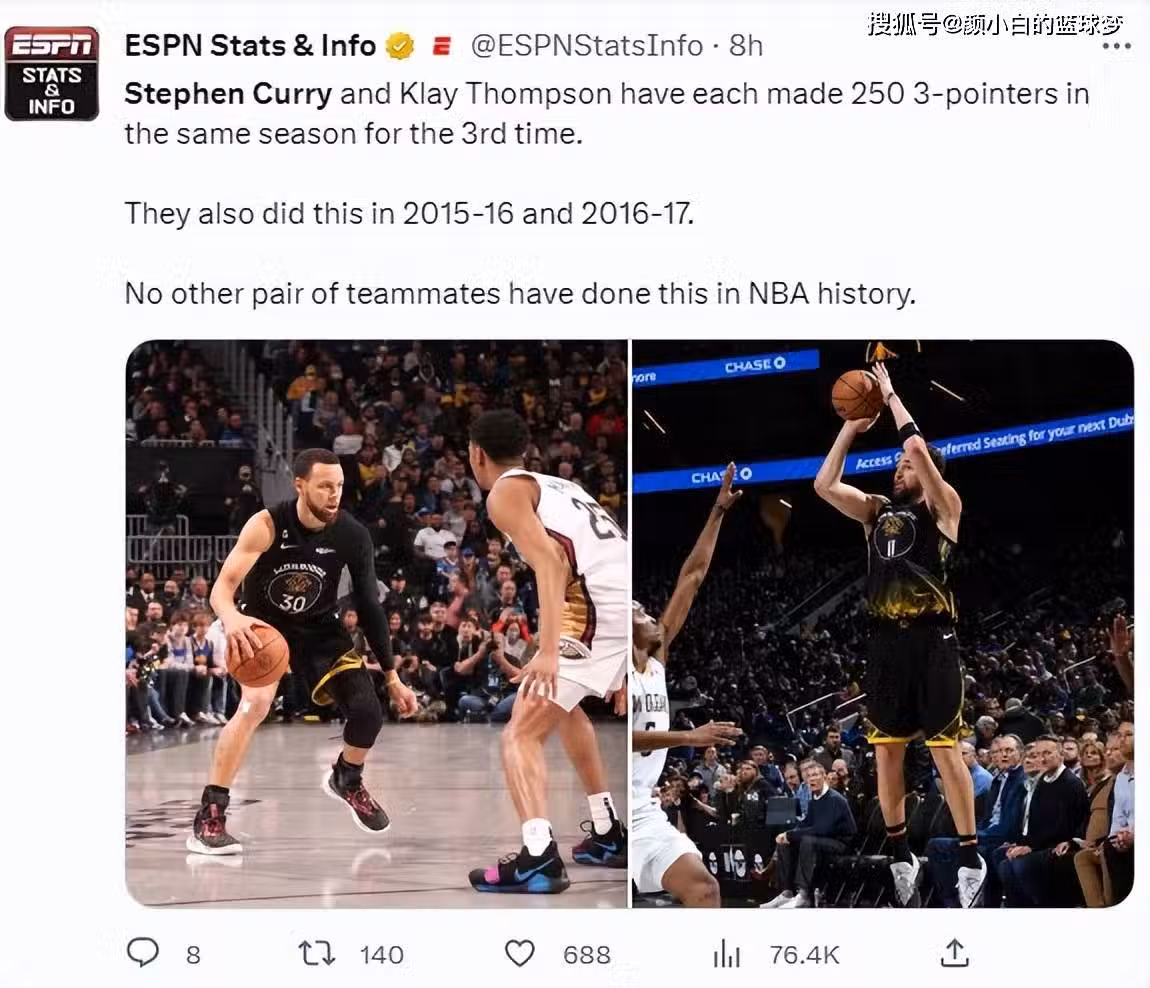Click the bold Stephen Curry text
1150x988 pixels.
228,94
